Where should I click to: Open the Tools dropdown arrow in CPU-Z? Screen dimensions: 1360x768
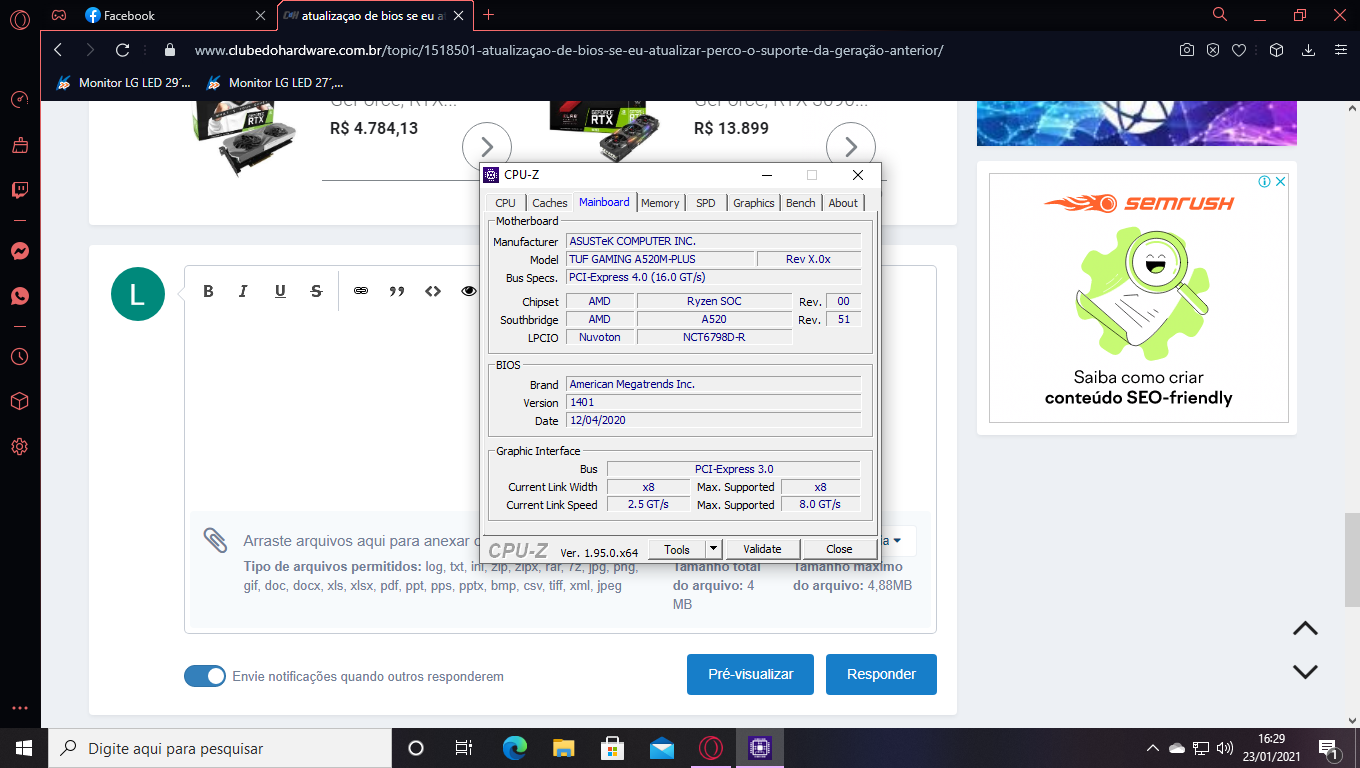713,549
